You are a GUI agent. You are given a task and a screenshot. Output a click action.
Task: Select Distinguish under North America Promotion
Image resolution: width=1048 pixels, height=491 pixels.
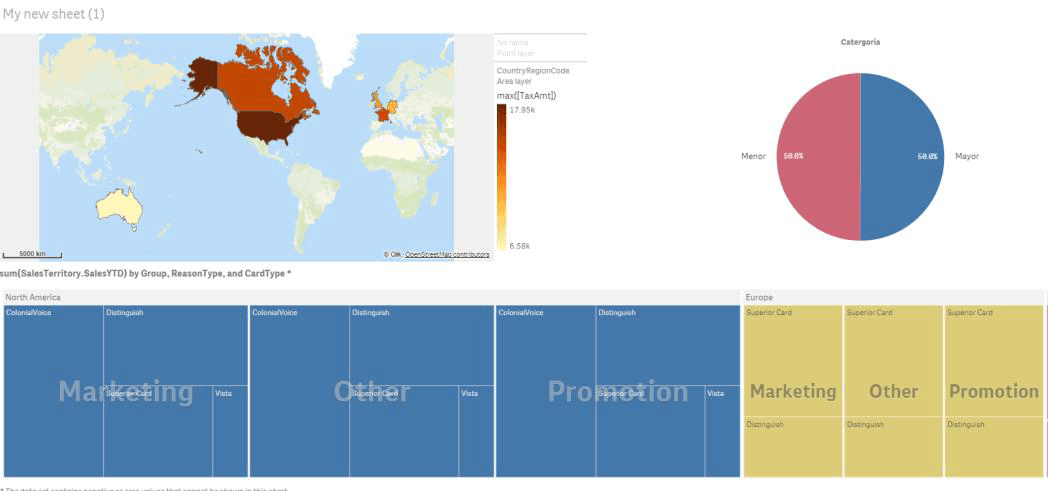click(x=668, y=345)
